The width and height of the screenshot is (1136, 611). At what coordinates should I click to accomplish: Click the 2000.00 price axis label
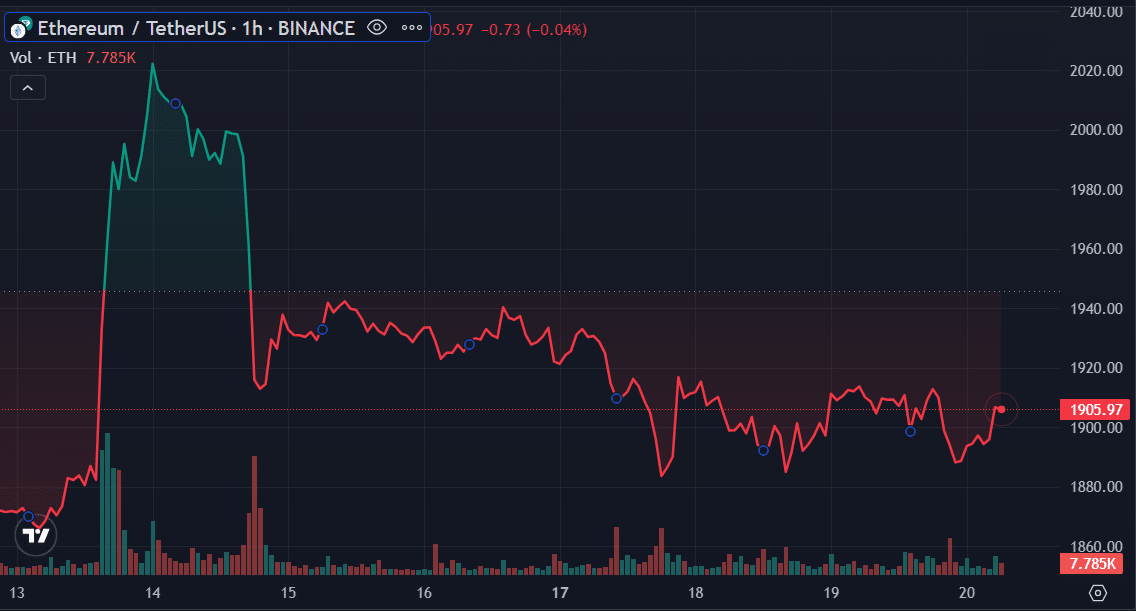coord(1096,130)
